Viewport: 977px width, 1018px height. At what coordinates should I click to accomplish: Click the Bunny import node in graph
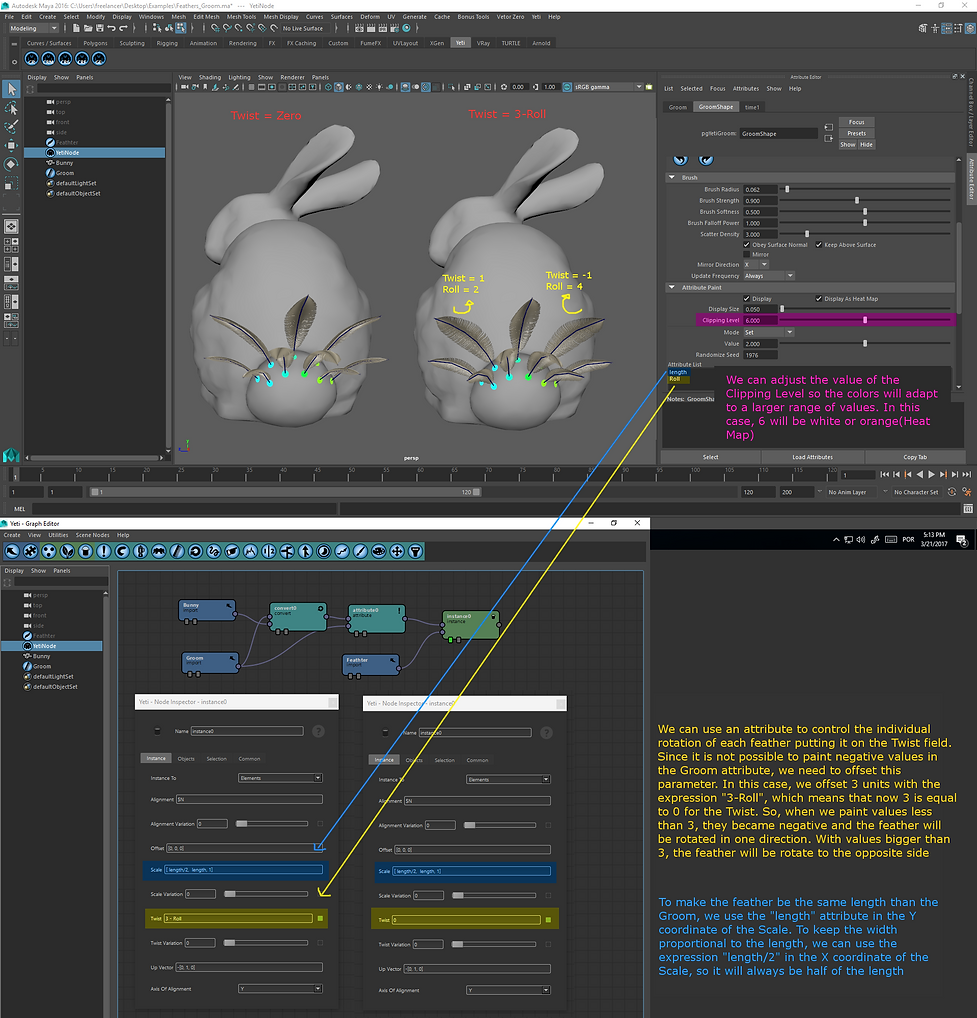pyautogui.click(x=206, y=610)
